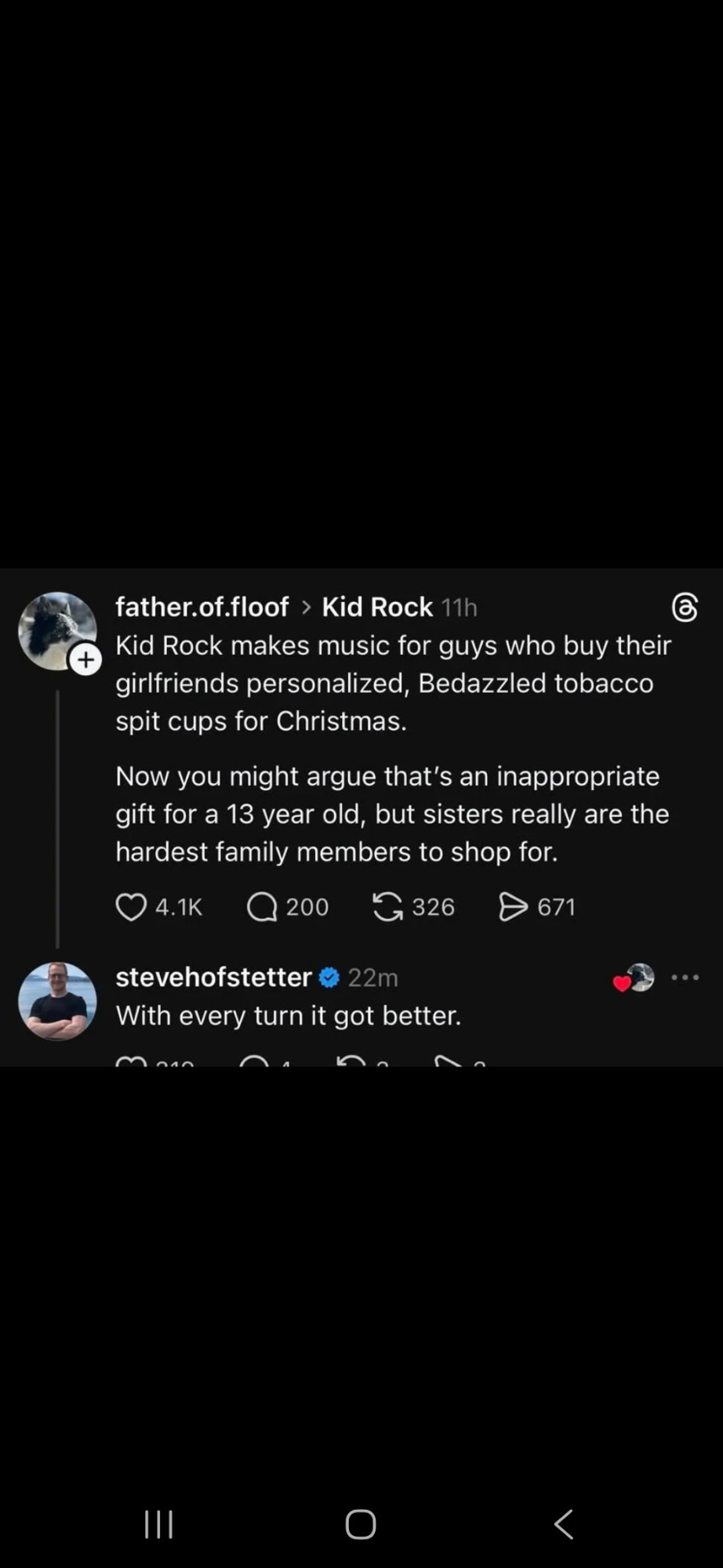
Task: Click the verified badge beside stevehofstetter
Action: pos(329,978)
